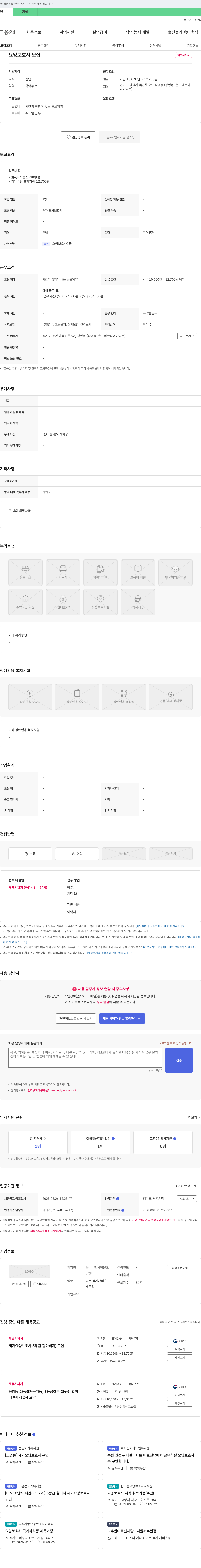Open 지도 보기 for 근무 예정지
This screenshot has width=201, height=1568.
tap(187, 336)
